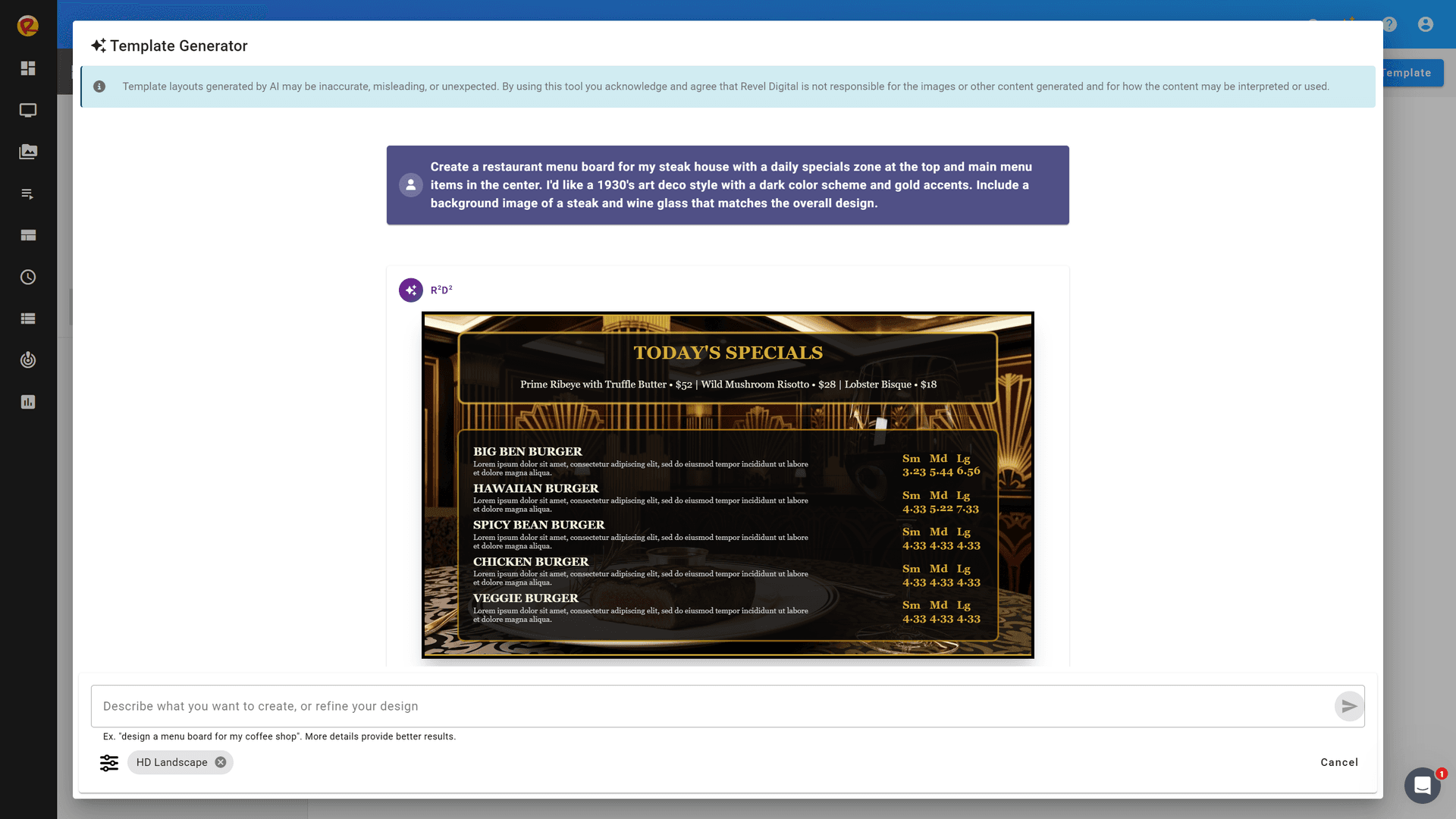The width and height of the screenshot is (1456, 819).
Task: Open the generator options sliders icon
Action: (109, 763)
